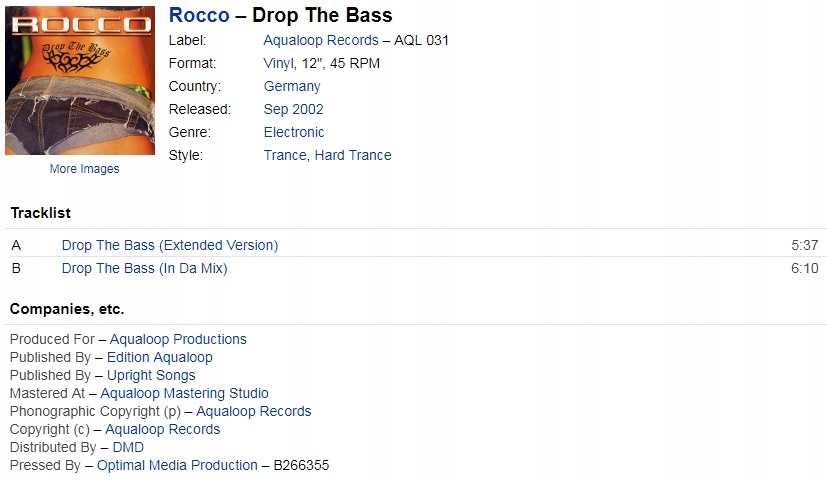This screenshot has width=827, height=482.
Task: Open the Edition Aqualoop publisher link
Action: (x=159, y=357)
